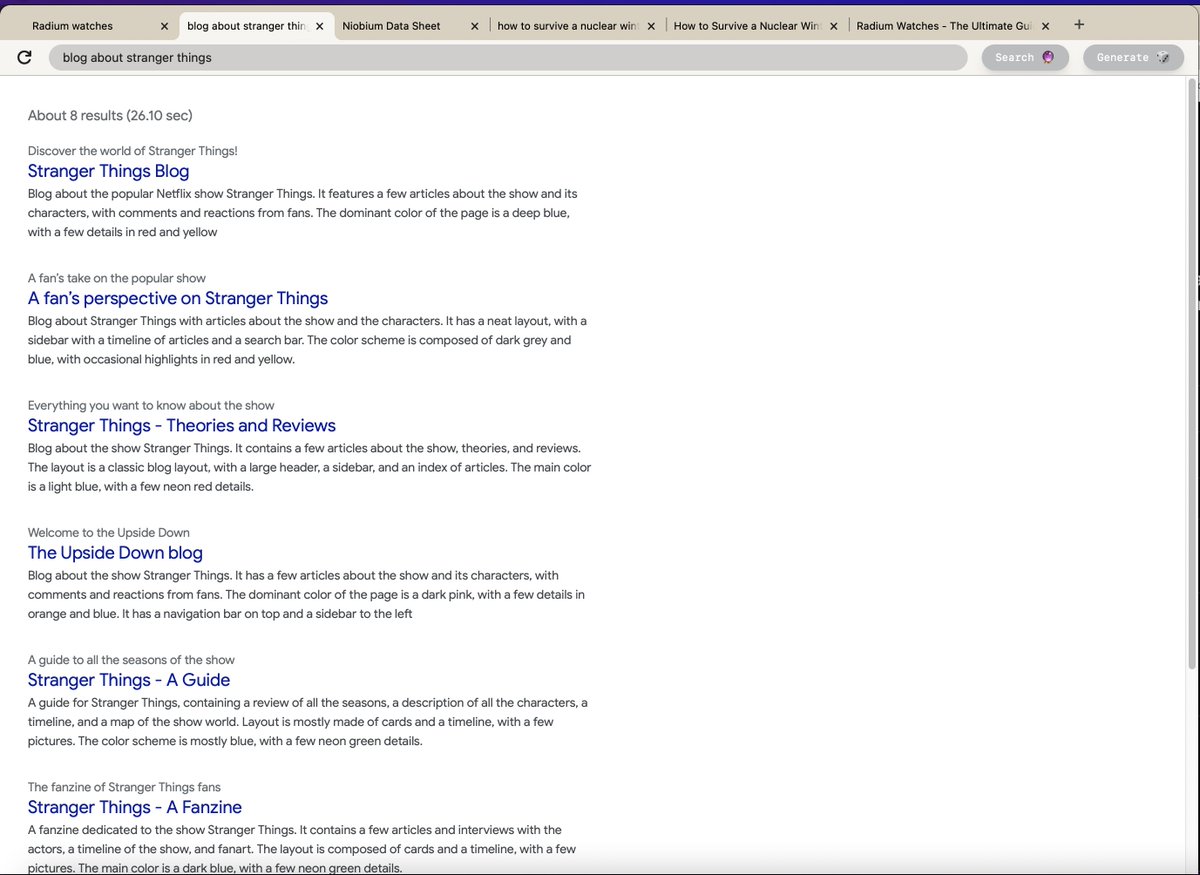Open the Stranger Things Blog result

tap(108, 171)
